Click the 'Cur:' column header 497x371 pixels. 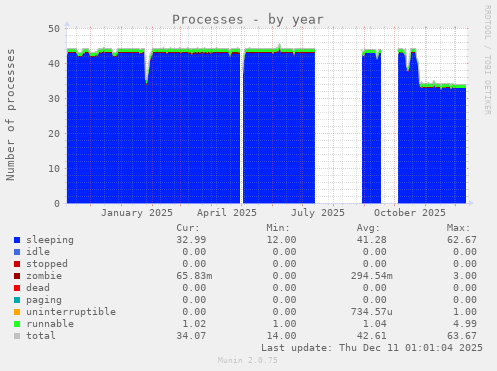188,228
